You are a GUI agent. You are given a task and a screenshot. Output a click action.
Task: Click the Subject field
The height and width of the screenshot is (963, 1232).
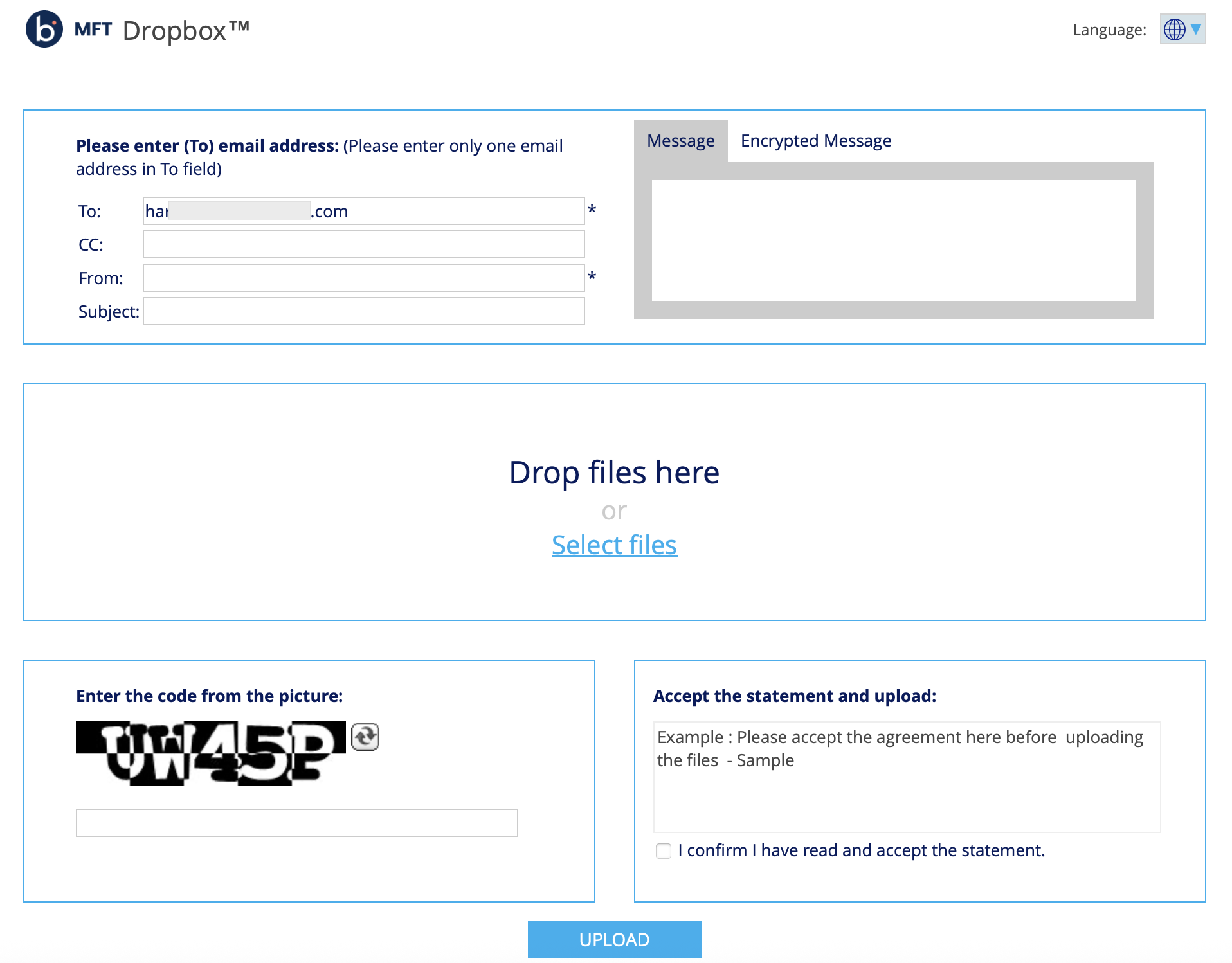click(363, 311)
